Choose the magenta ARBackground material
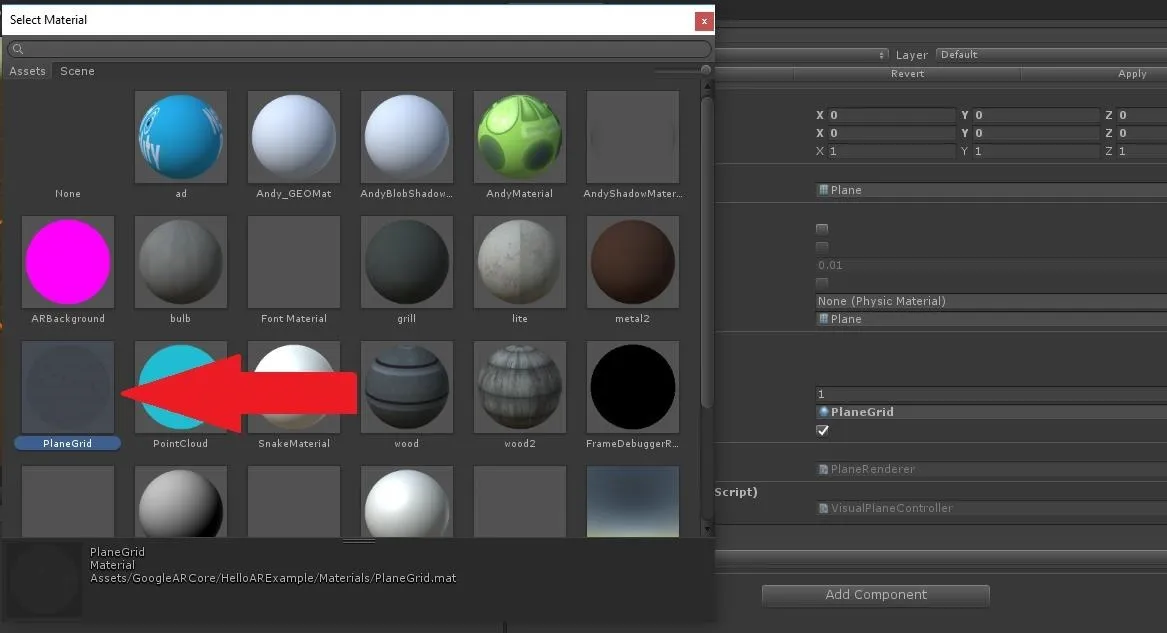Image resolution: width=1167 pixels, height=633 pixels. click(x=68, y=262)
